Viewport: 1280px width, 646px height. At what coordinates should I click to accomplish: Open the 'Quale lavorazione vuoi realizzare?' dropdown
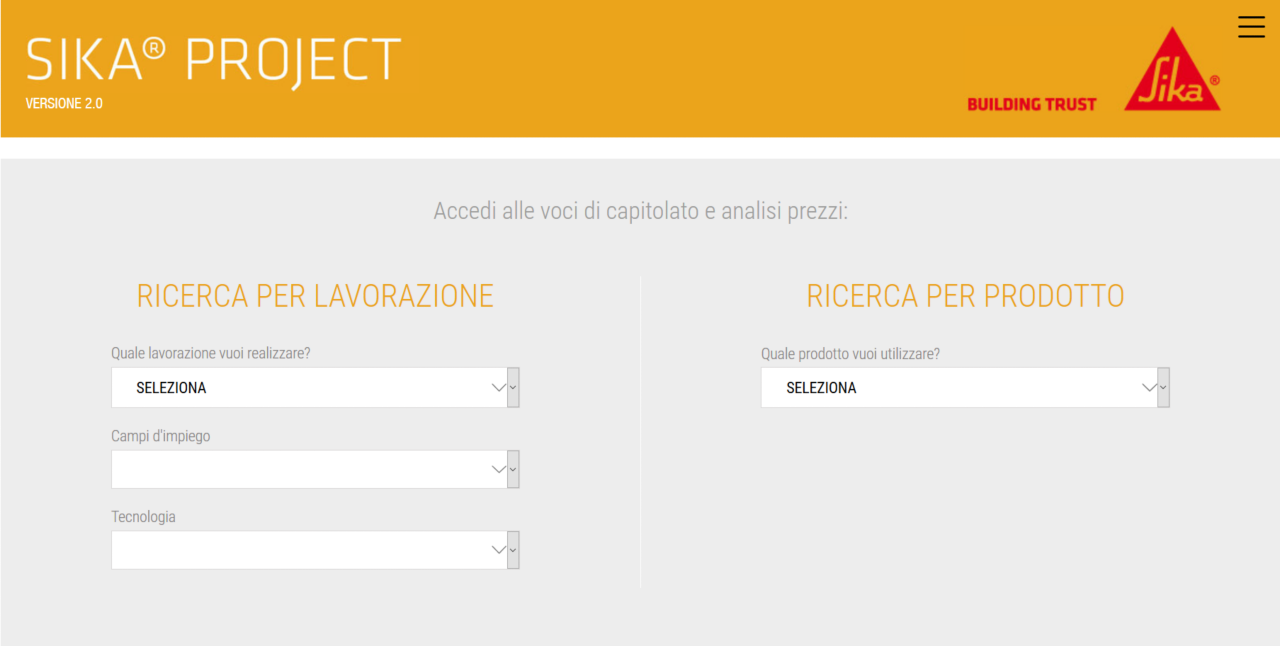(300, 387)
